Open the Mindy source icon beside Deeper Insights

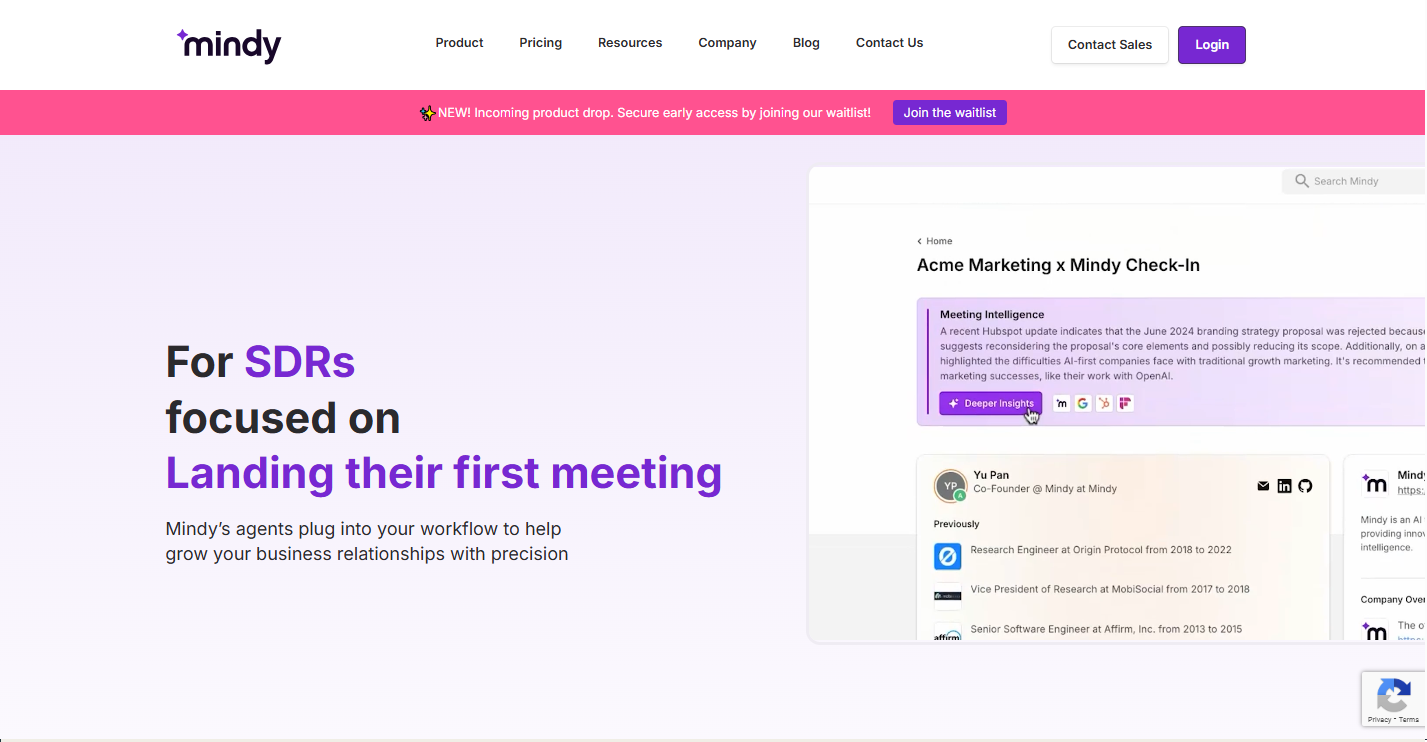coord(1061,404)
